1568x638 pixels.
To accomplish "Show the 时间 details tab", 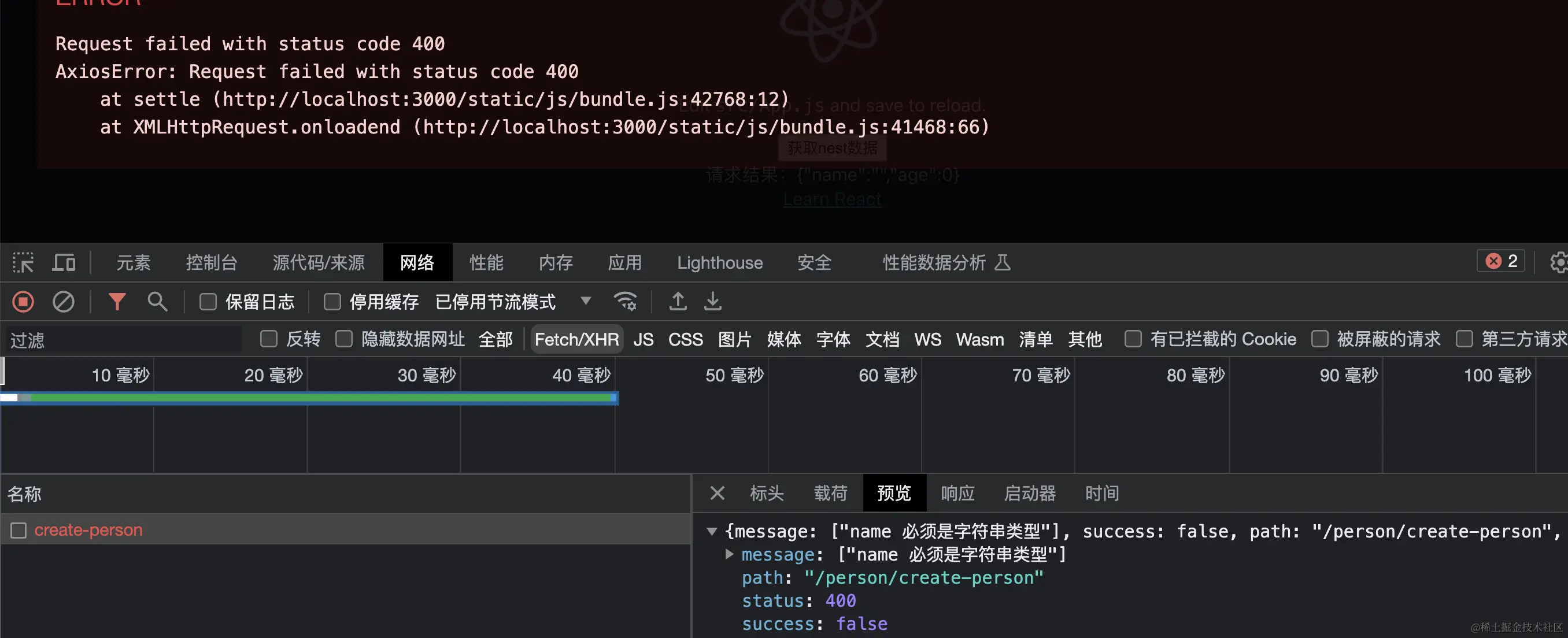I will pos(1102,494).
